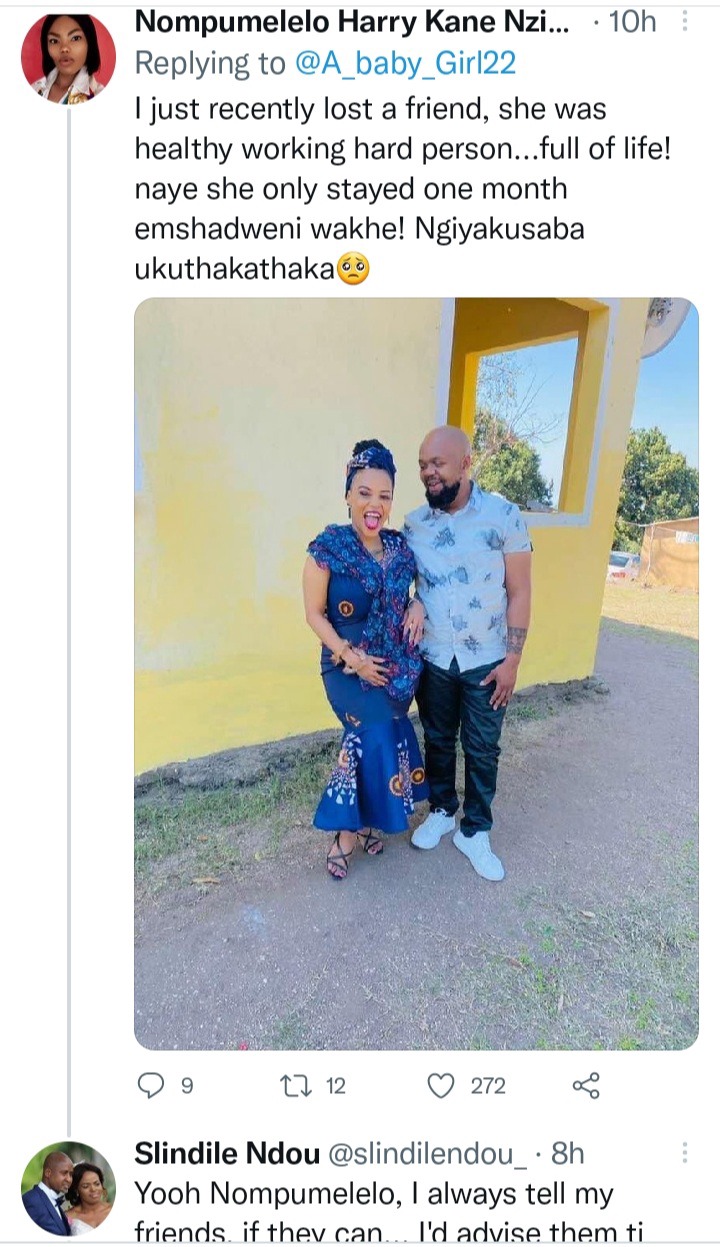
Task: View the 12 retweets count
Action: [x=335, y=1086]
